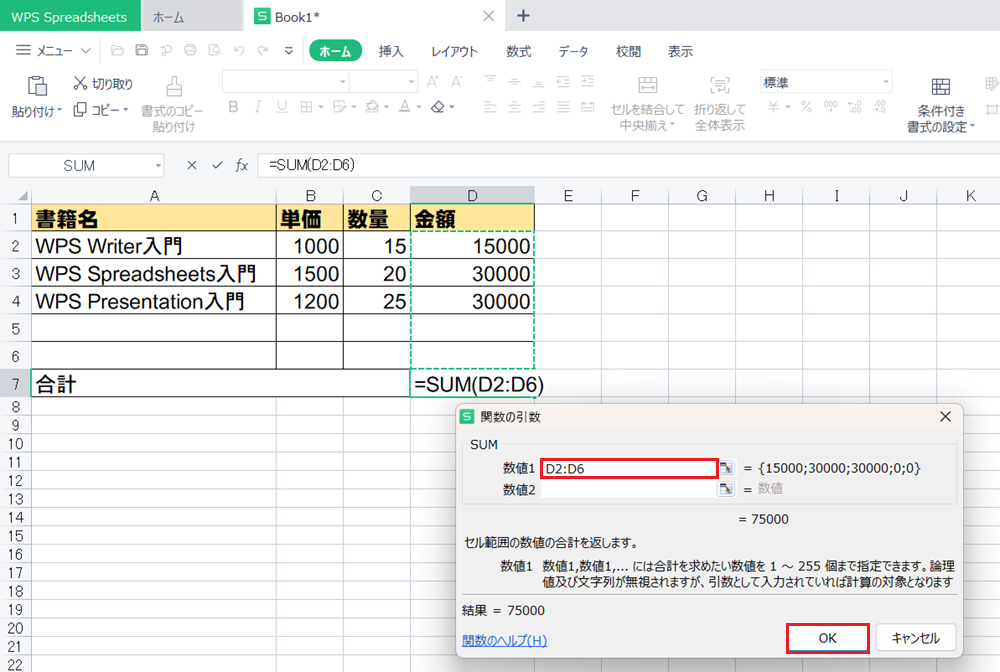Expand the コピー dropdown arrow

(126, 110)
